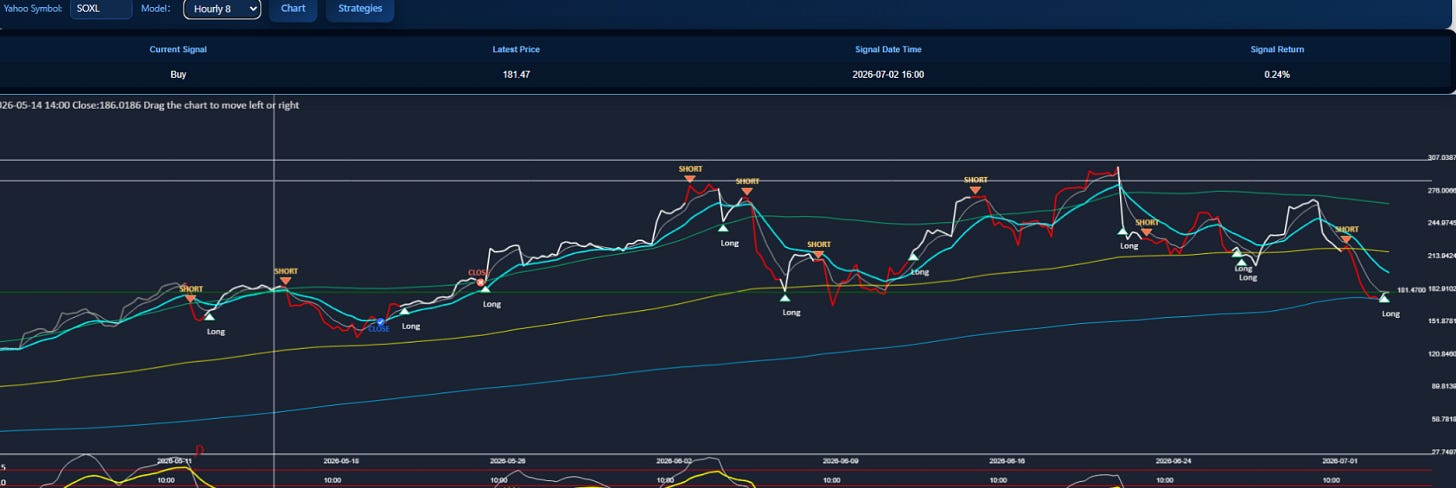Click the 151.8781 price axis label
This screenshot has width=1456, height=488.
point(1441,321)
